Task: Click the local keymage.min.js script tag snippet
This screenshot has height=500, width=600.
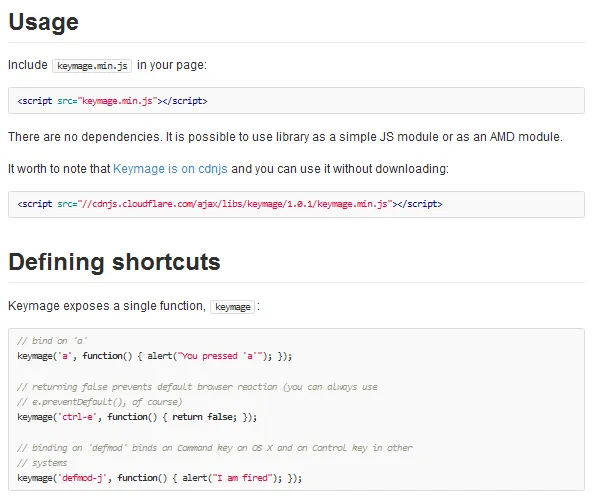Action: pos(112,101)
